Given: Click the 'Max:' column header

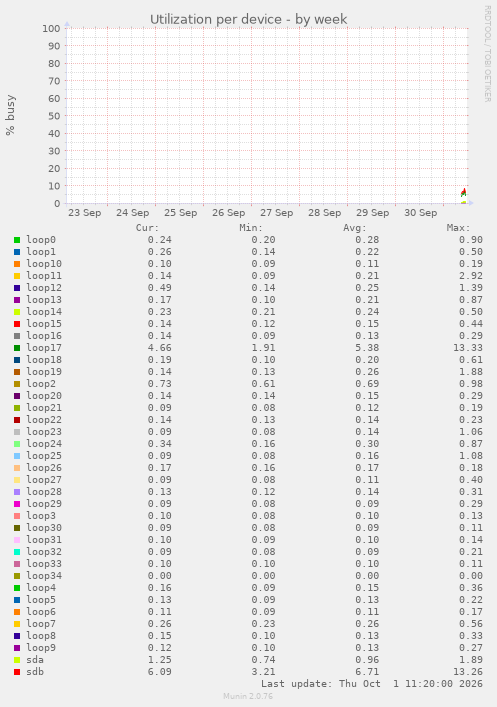Looking at the screenshot, I should tap(459, 228).
